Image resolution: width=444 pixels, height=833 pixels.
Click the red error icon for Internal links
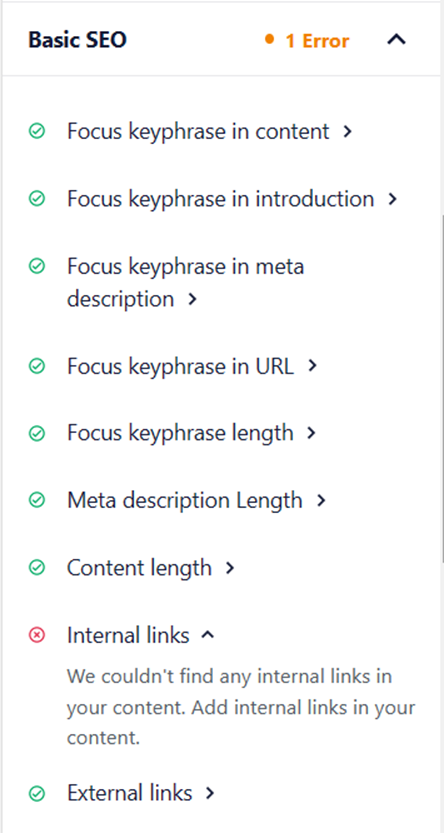coord(37,635)
